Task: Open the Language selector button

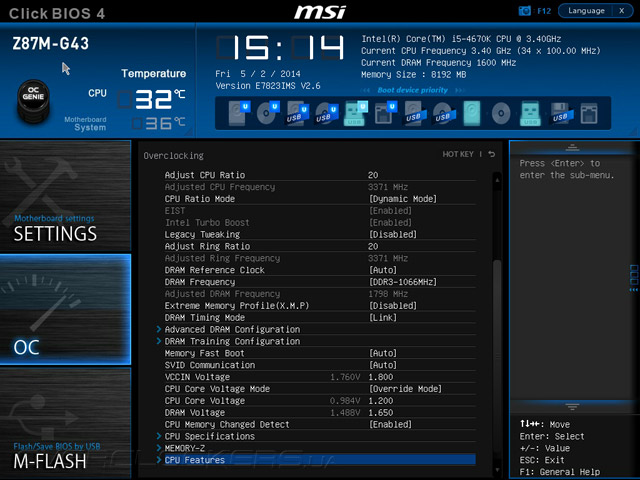Action: tap(586, 11)
